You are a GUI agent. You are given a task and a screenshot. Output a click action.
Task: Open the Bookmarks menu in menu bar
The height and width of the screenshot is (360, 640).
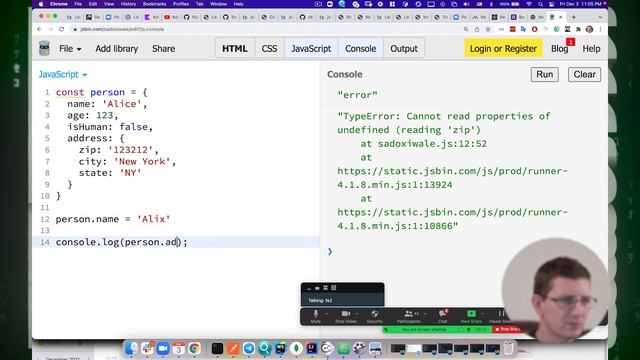coord(154,4)
